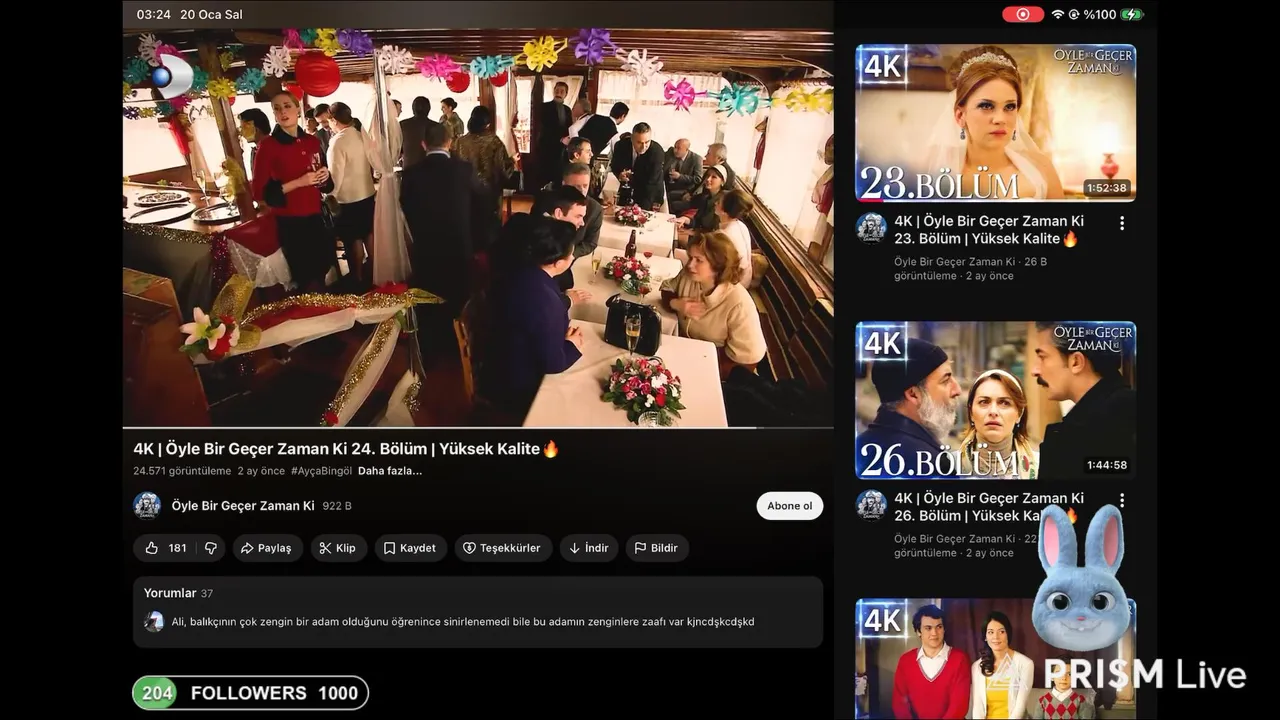The width and height of the screenshot is (1280, 720).
Task: Click the 204 followers counter badge
Action: coord(250,693)
